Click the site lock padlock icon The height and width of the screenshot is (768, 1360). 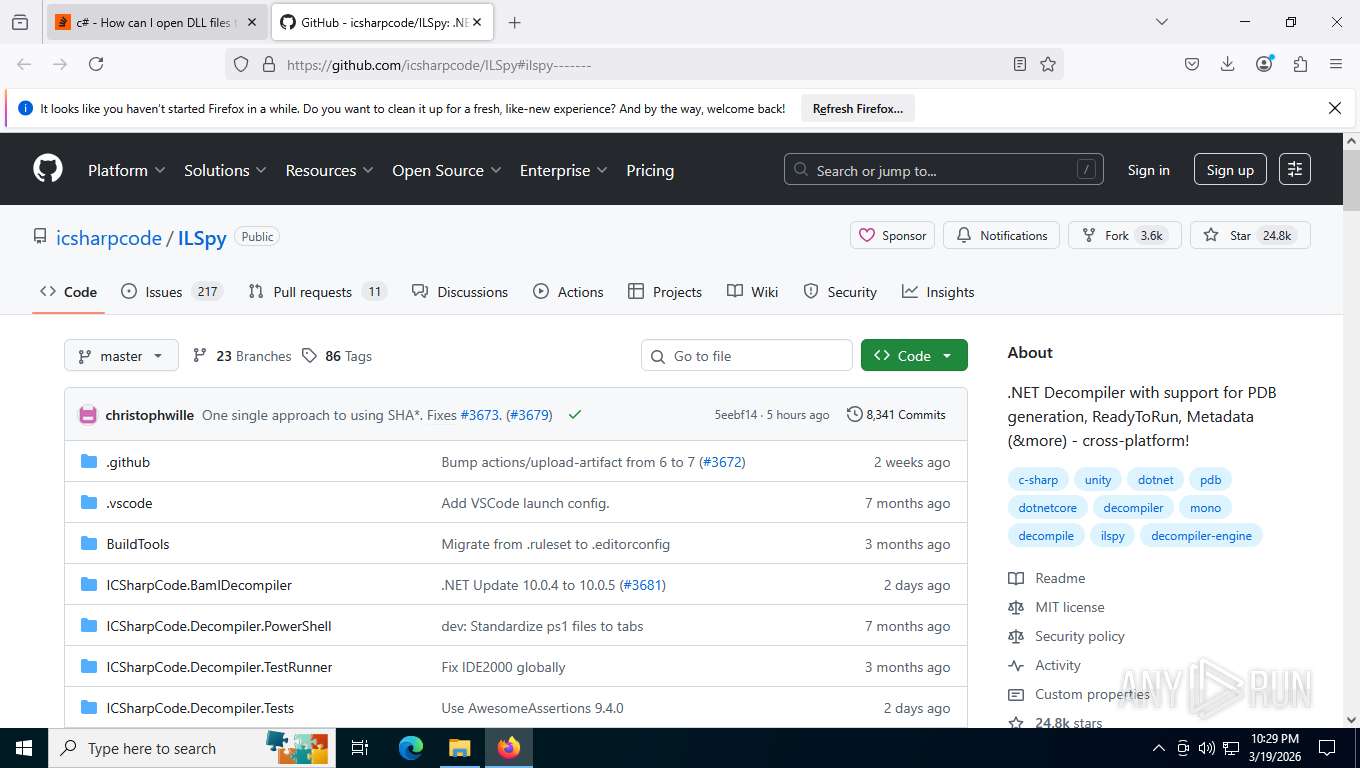[x=268, y=64]
